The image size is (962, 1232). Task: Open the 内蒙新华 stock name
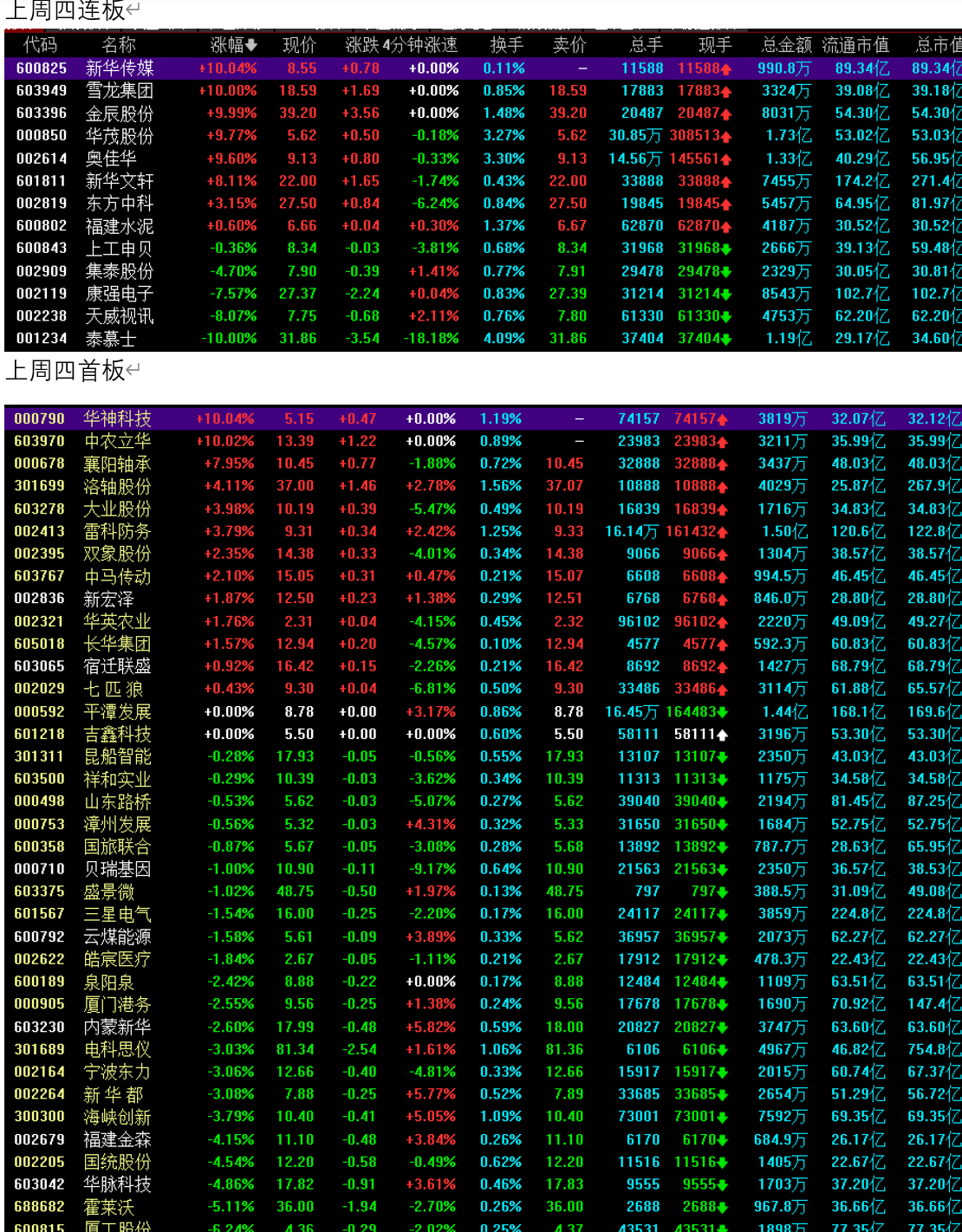[x=117, y=1027]
